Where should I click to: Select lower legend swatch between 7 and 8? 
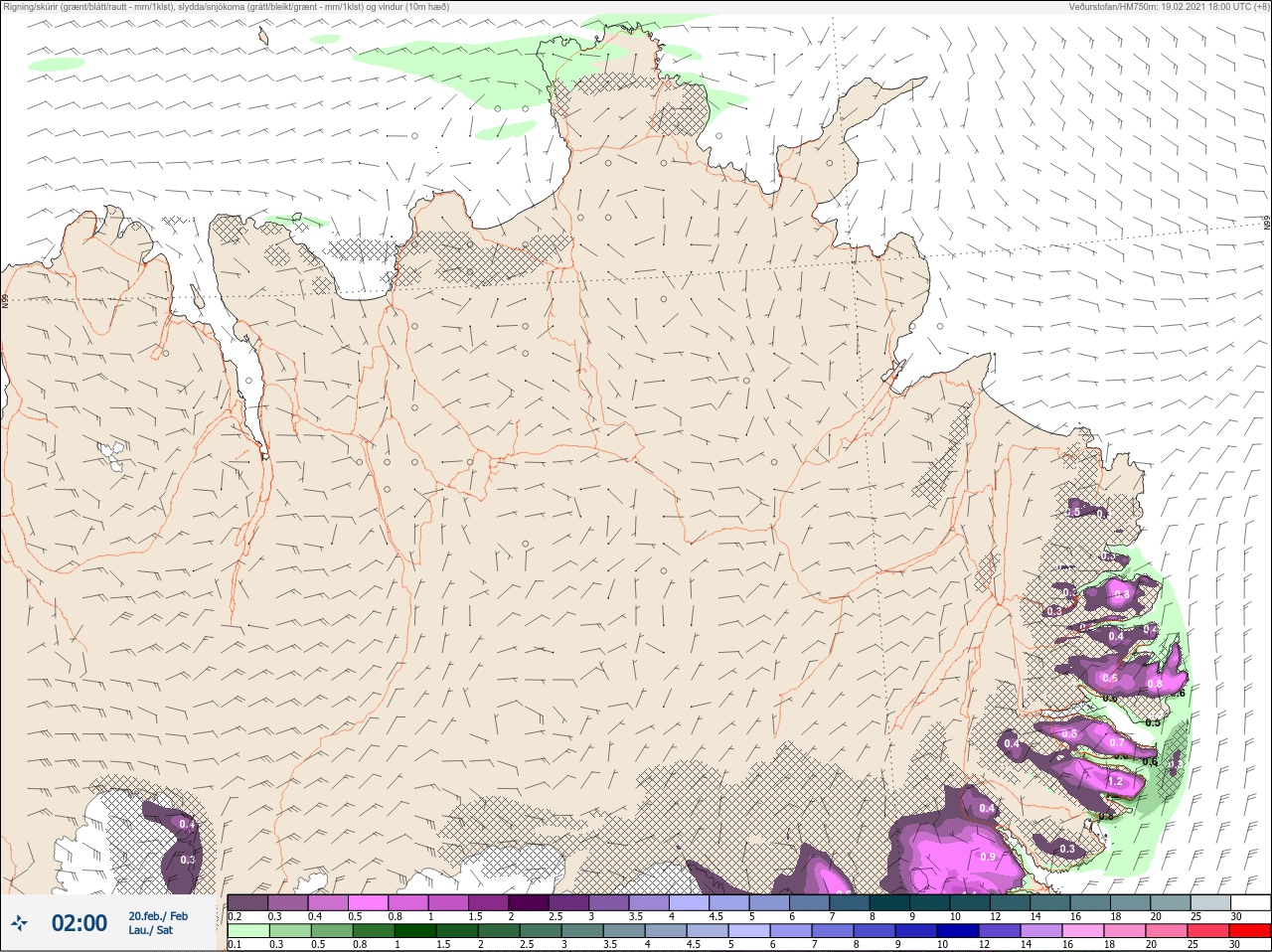pyautogui.click(x=833, y=931)
